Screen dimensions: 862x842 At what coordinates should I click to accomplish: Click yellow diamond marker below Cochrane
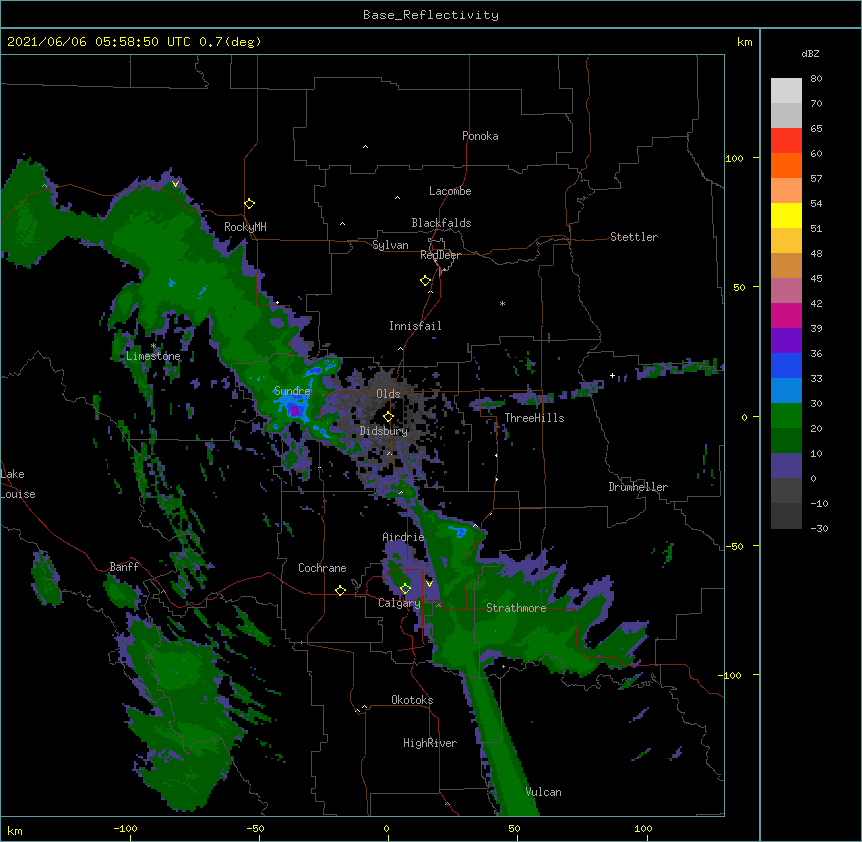click(340, 590)
